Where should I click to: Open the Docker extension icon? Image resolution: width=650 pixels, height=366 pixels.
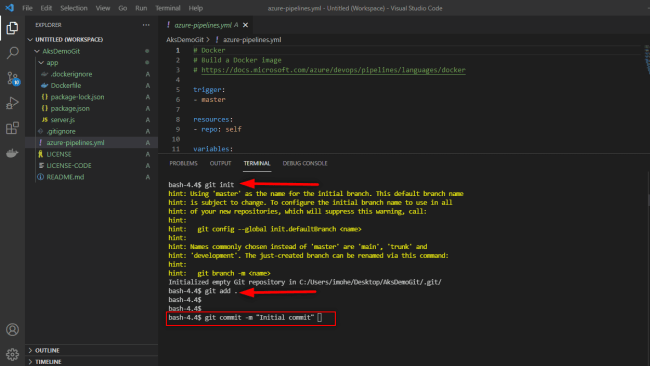(12, 153)
